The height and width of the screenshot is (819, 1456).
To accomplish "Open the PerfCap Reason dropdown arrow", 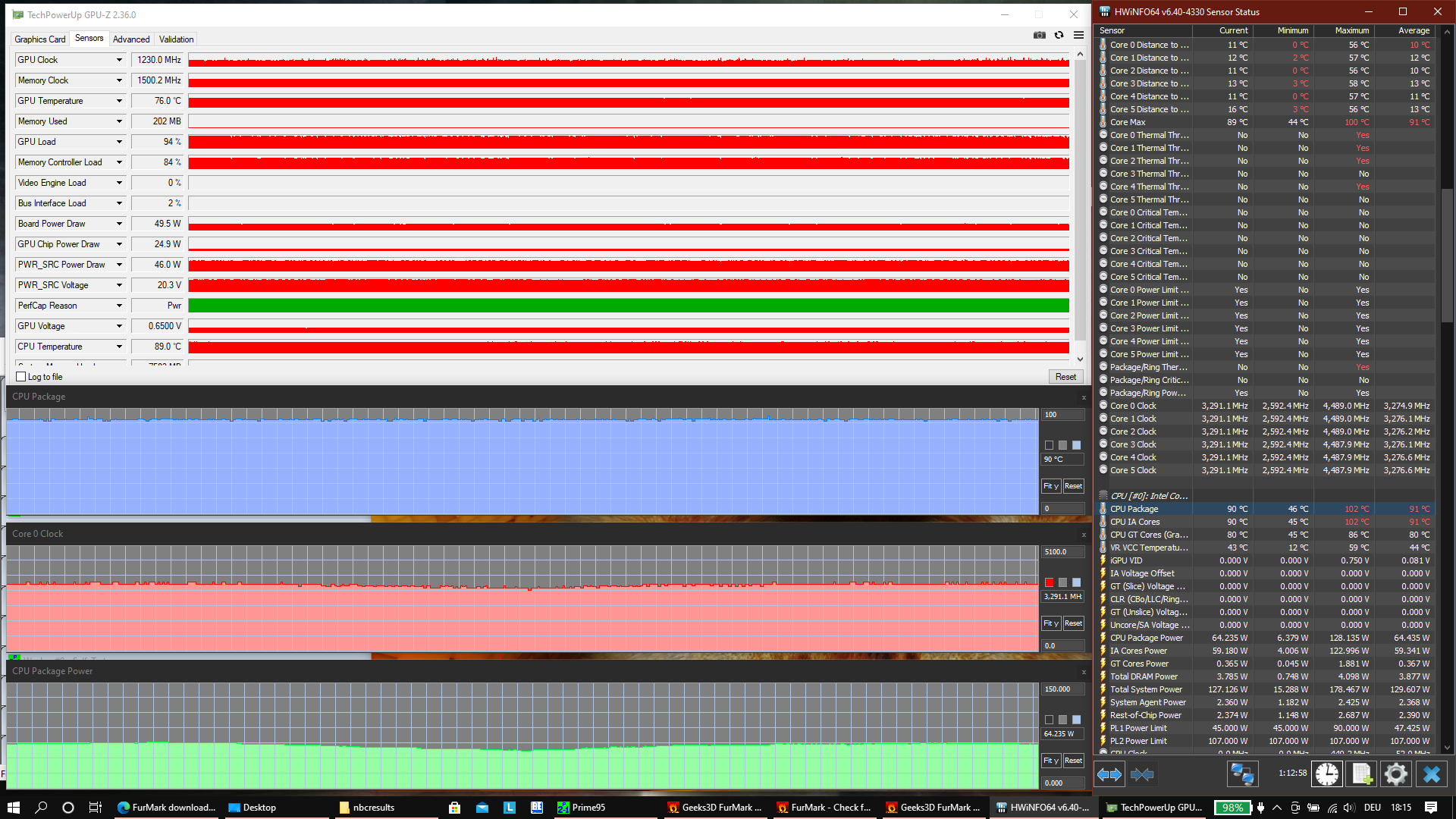I will pos(119,306).
